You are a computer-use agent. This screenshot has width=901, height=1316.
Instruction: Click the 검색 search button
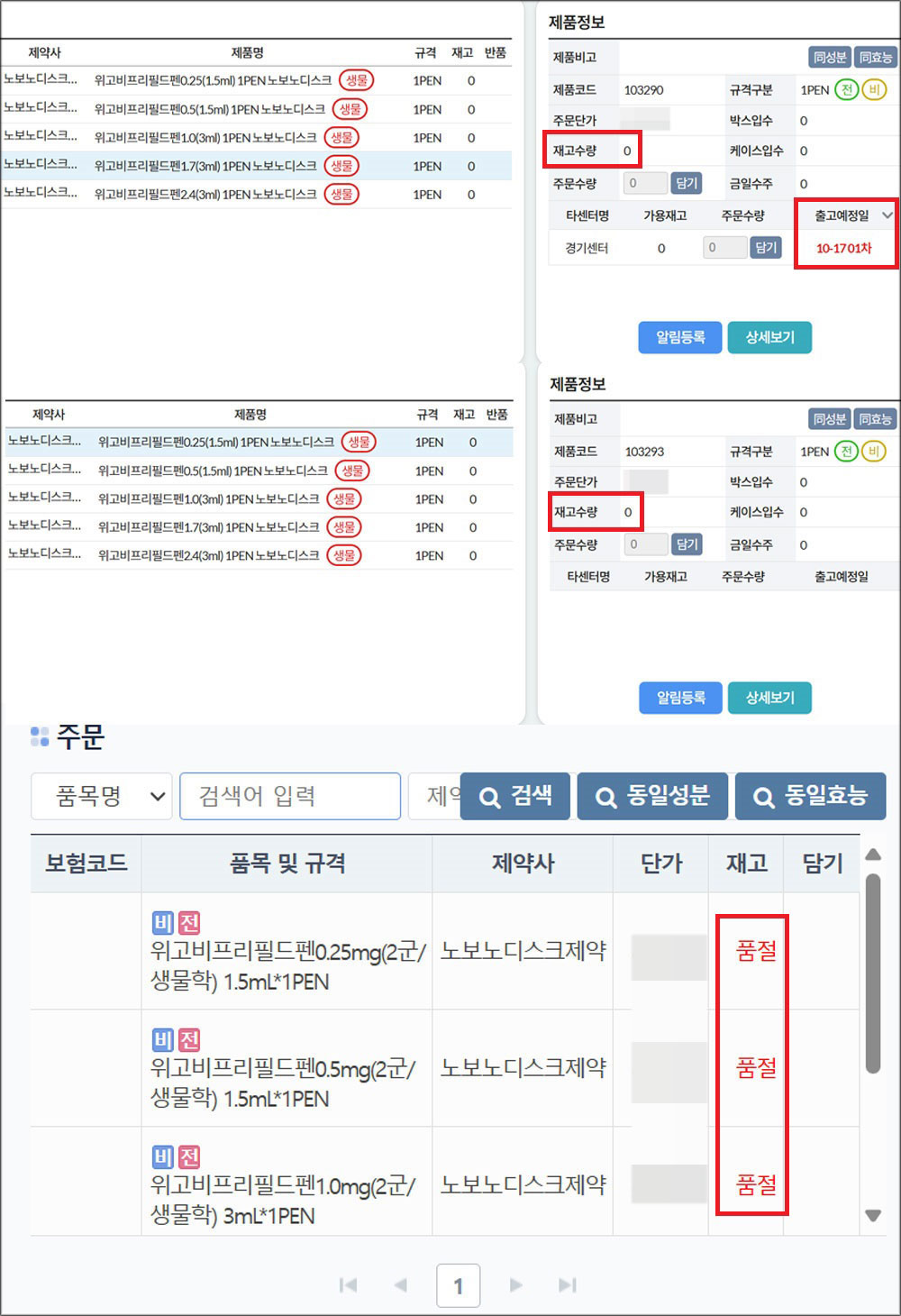click(515, 796)
